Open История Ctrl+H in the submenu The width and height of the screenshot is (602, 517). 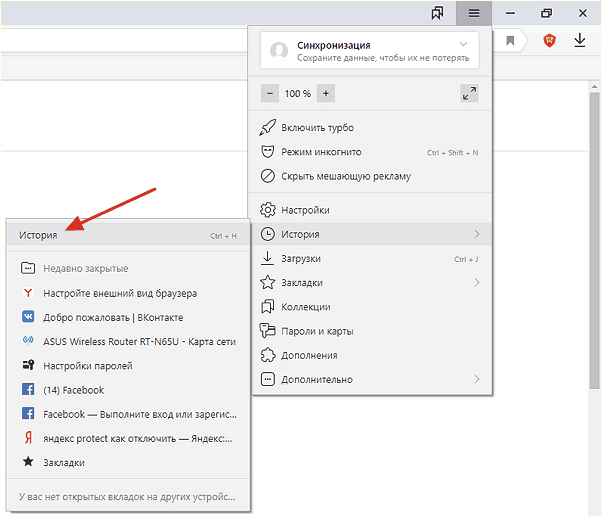click(x=128, y=235)
